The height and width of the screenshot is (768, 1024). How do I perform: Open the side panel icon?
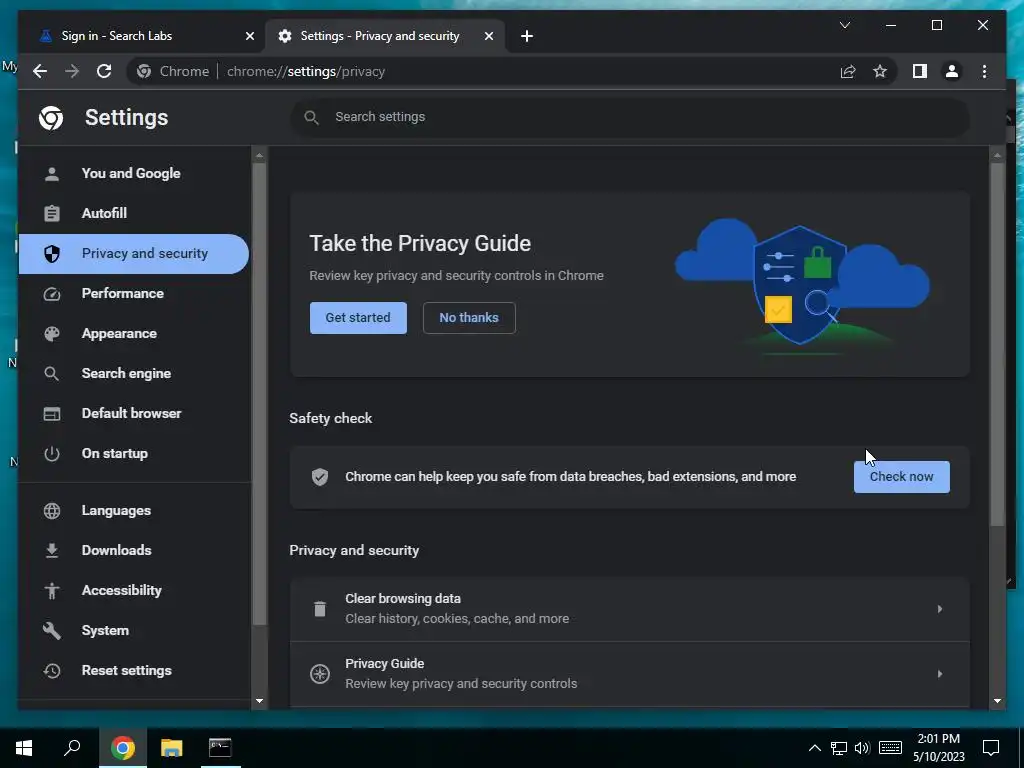pos(920,71)
